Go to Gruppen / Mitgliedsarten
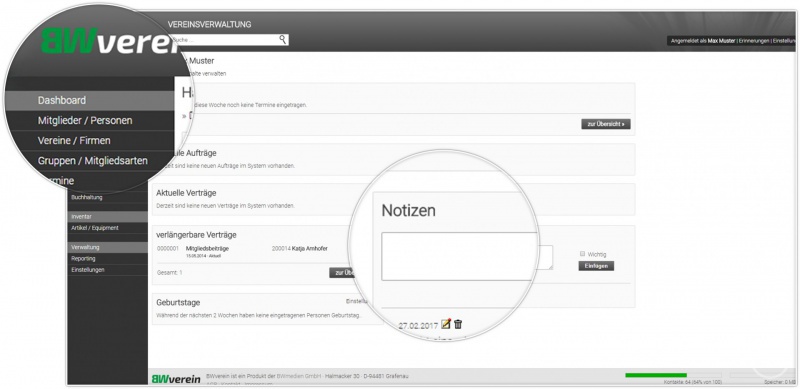The width and height of the screenshot is (800, 389). coord(92,160)
